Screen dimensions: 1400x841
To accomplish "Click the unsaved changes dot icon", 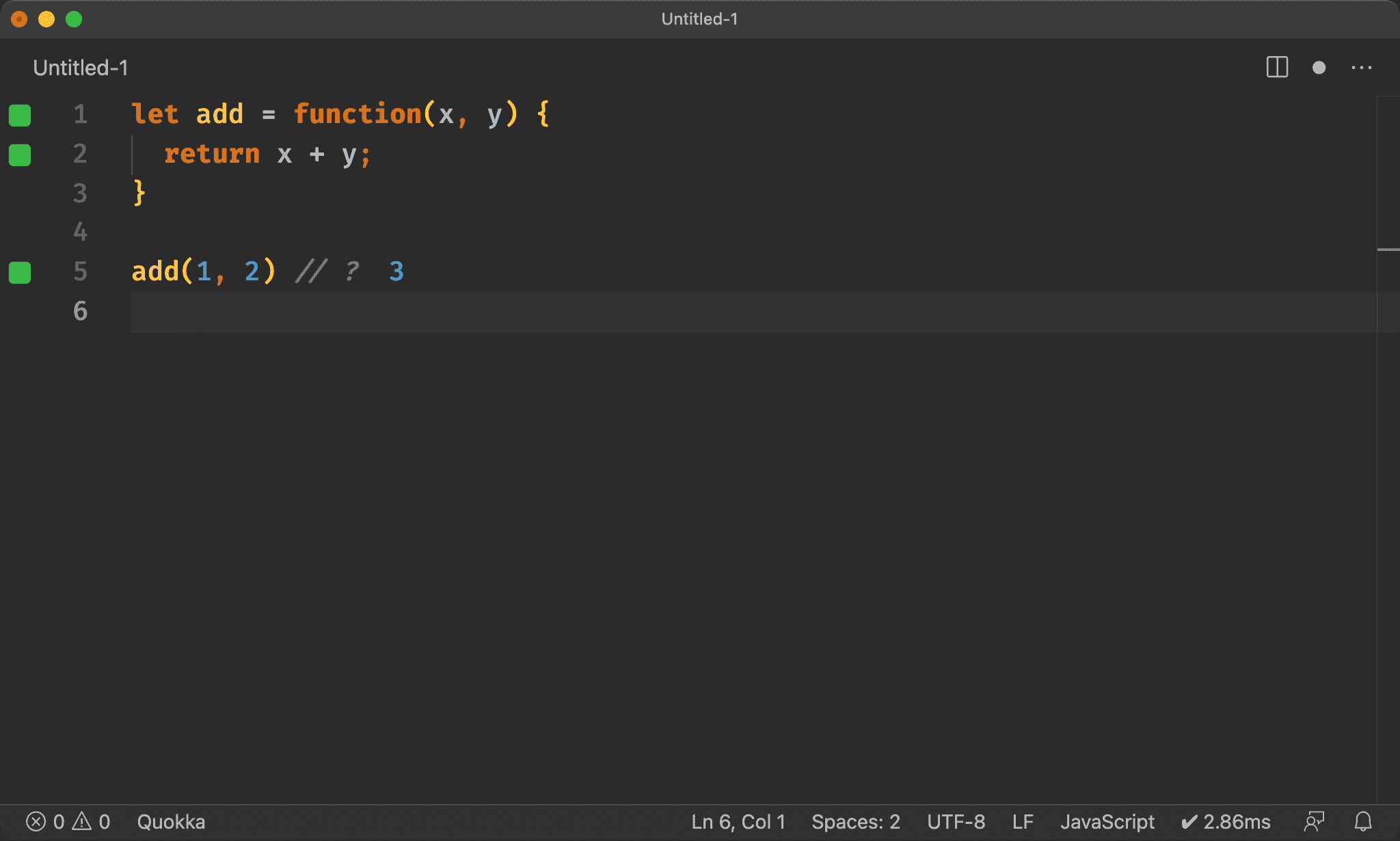I will [1319, 67].
